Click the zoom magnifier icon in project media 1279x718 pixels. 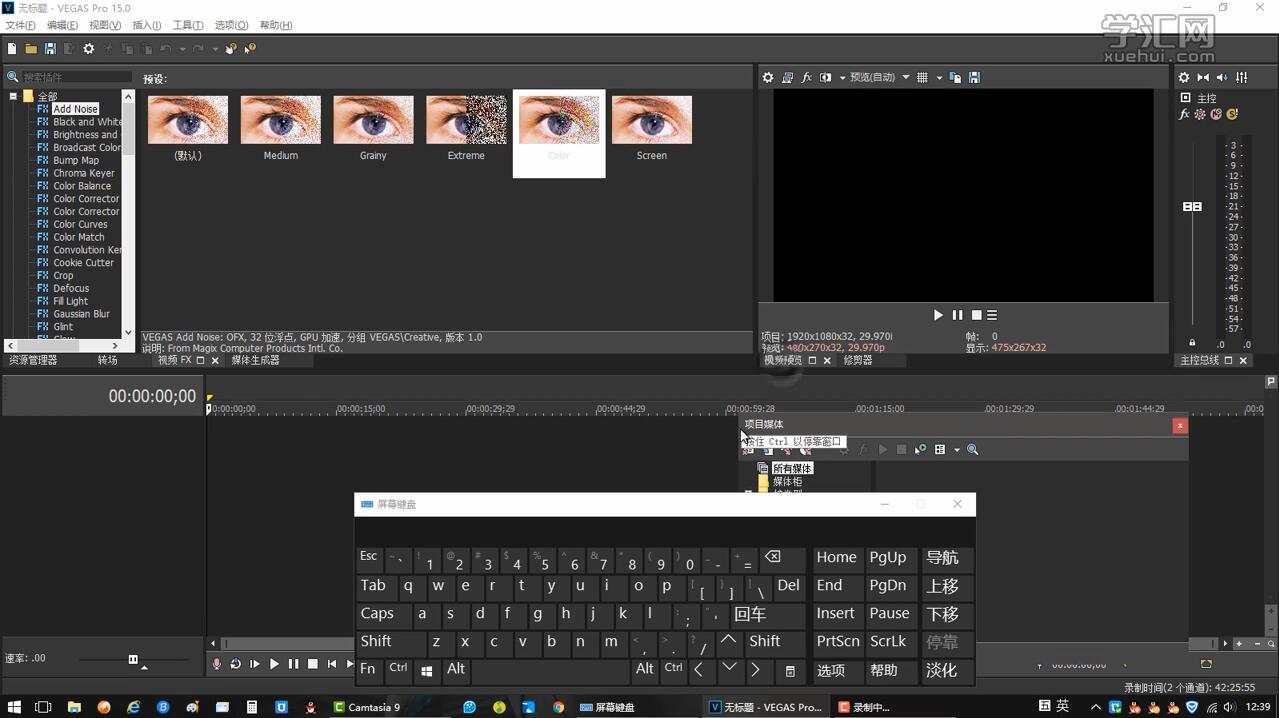(x=972, y=450)
